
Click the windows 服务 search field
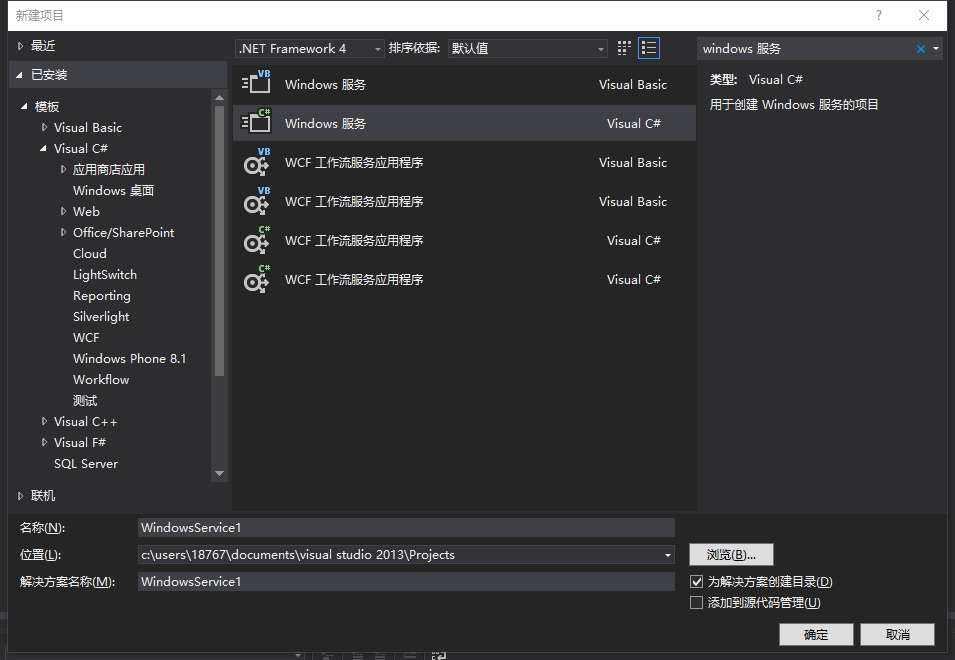(x=805, y=49)
